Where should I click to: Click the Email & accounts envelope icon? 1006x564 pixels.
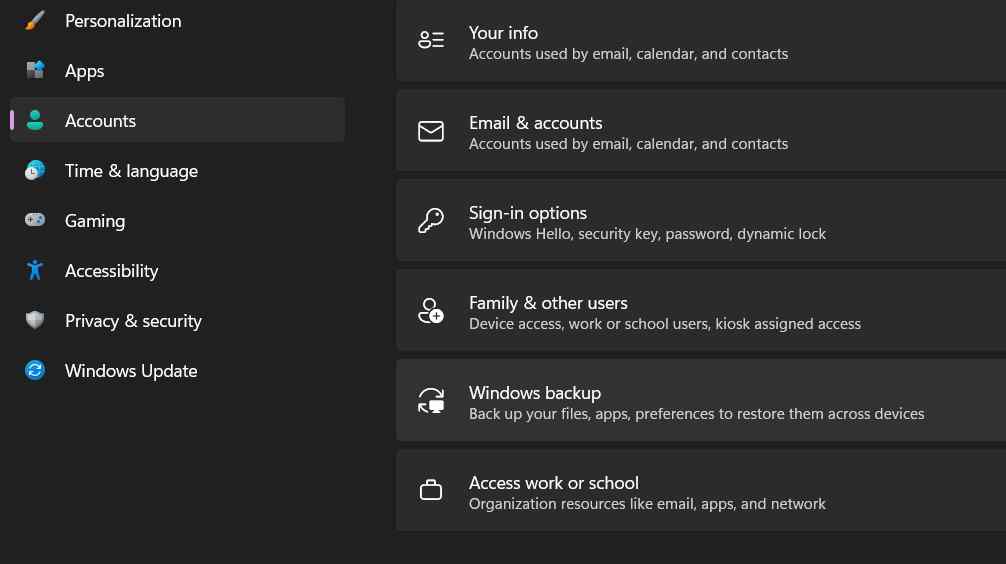(x=431, y=131)
